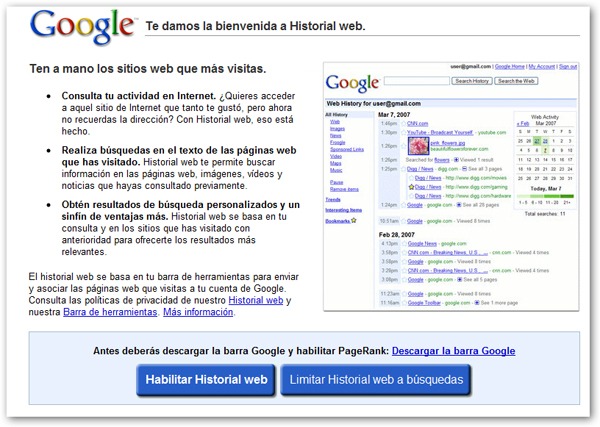This screenshot has height=427, width=600.
Task: Select 'Sponsored Links' in the preview sidebar
Action: click(x=347, y=149)
